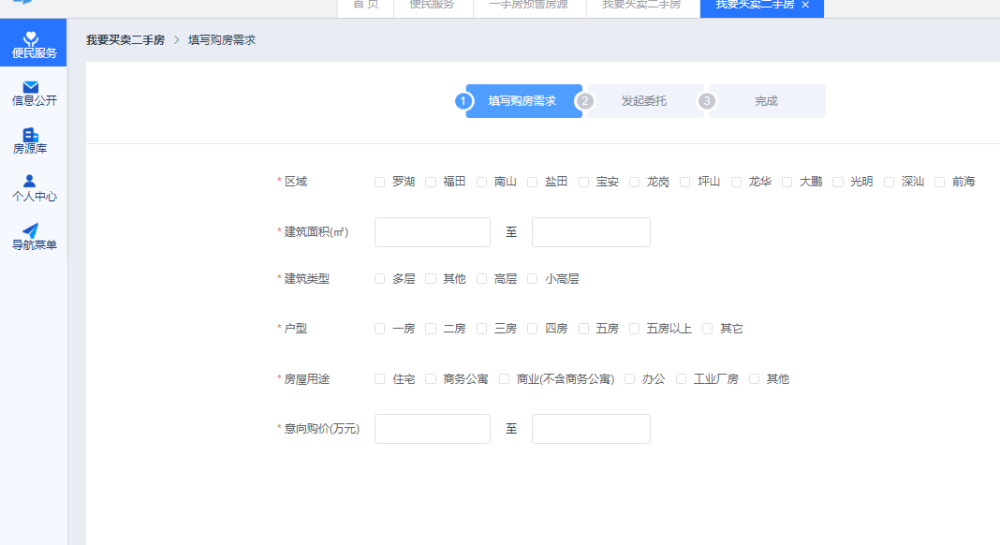This screenshot has width=1000, height=545.
Task: Check the 前海 district checkbox
Action: tap(939, 182)
